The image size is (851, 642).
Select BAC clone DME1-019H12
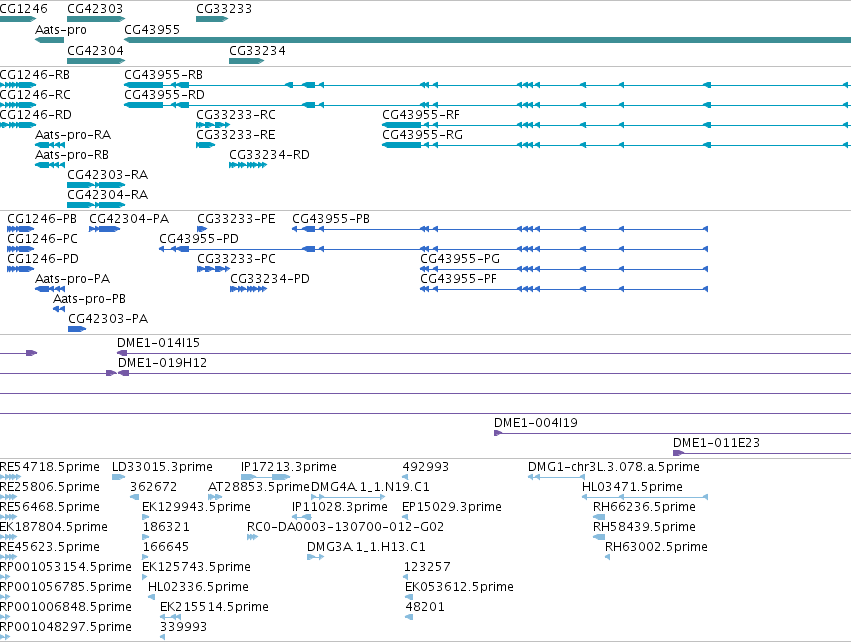coord(162,363)
